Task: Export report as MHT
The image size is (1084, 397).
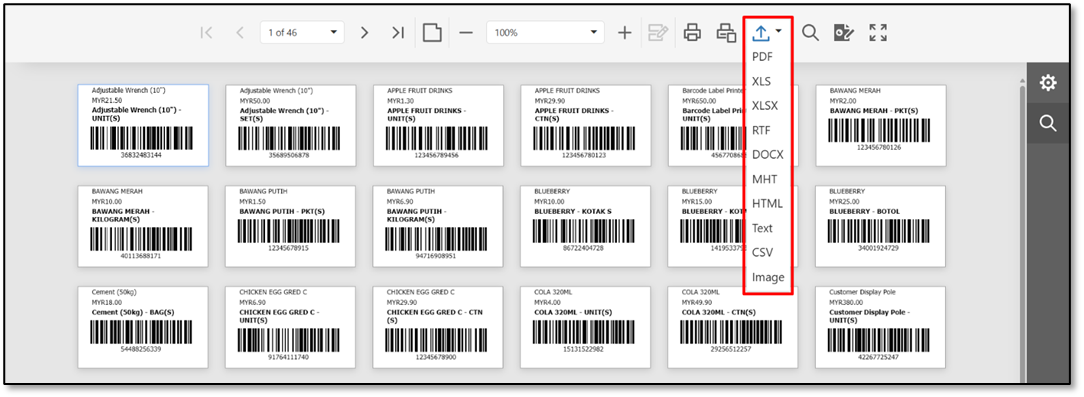Action: click(765, 179)
